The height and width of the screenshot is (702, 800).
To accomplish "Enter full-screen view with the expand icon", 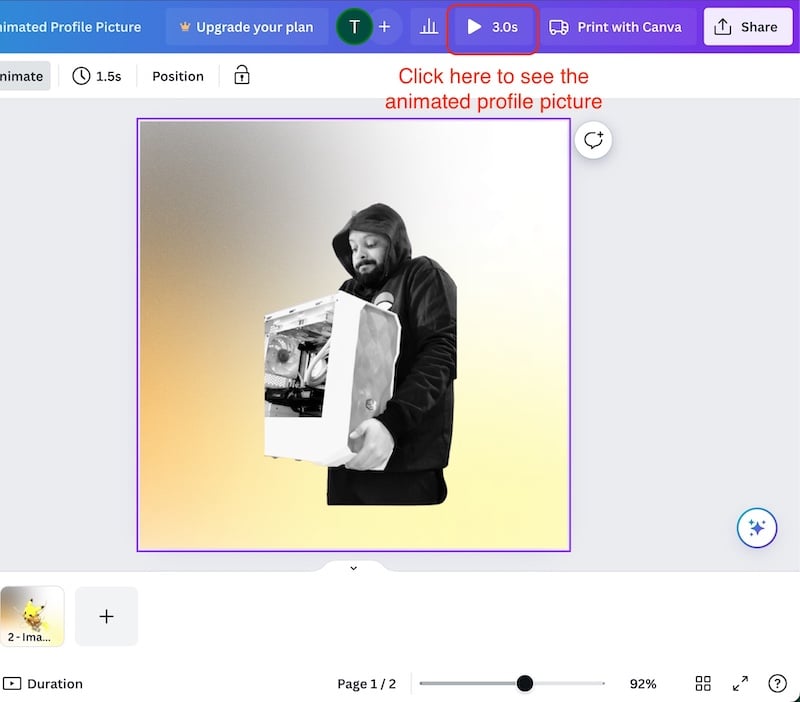I will tap(740, 683).
